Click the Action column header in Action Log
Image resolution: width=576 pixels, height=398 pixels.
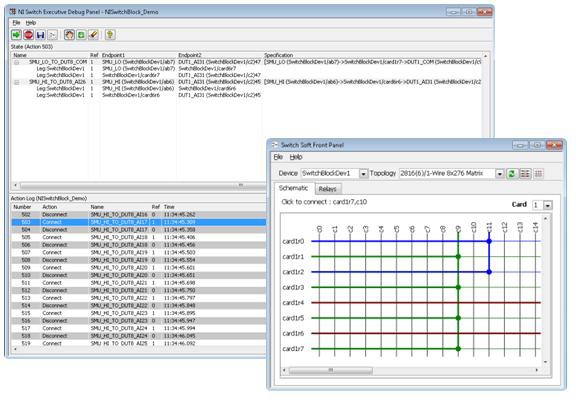click(50, 207)
